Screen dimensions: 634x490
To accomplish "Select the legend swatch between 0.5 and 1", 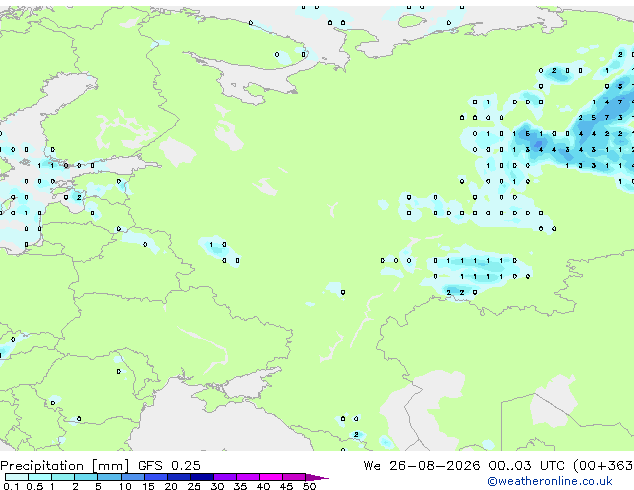I will click(40, 477).
